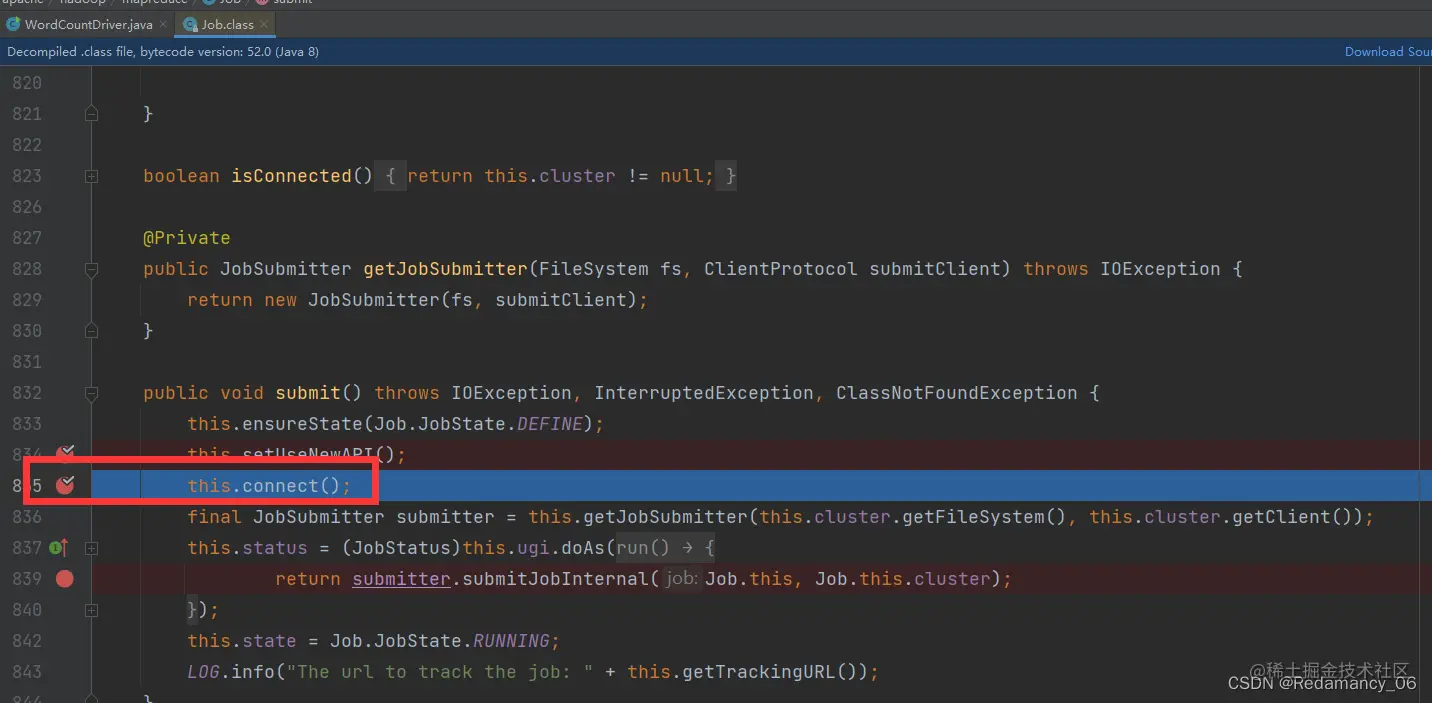Click the @Private annotation

click(x=187, y=238)
